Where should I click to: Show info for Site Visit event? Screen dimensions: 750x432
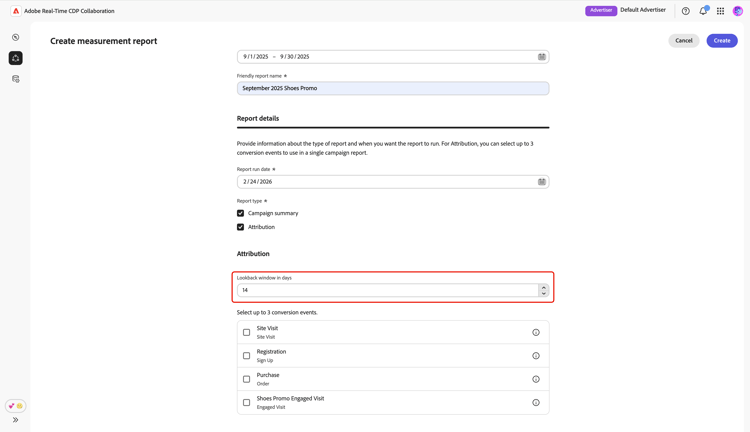(536, 333)
